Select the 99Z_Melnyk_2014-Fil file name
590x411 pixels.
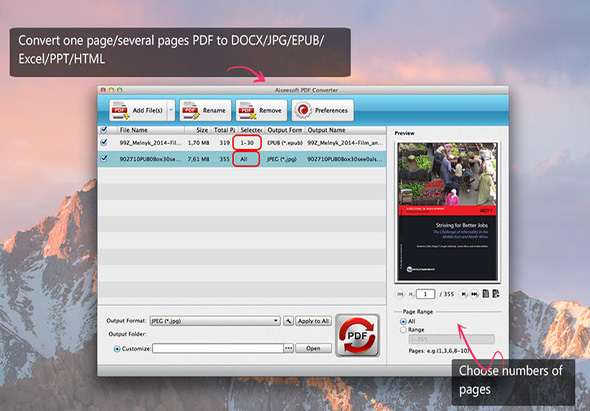[x=150, y=143]
